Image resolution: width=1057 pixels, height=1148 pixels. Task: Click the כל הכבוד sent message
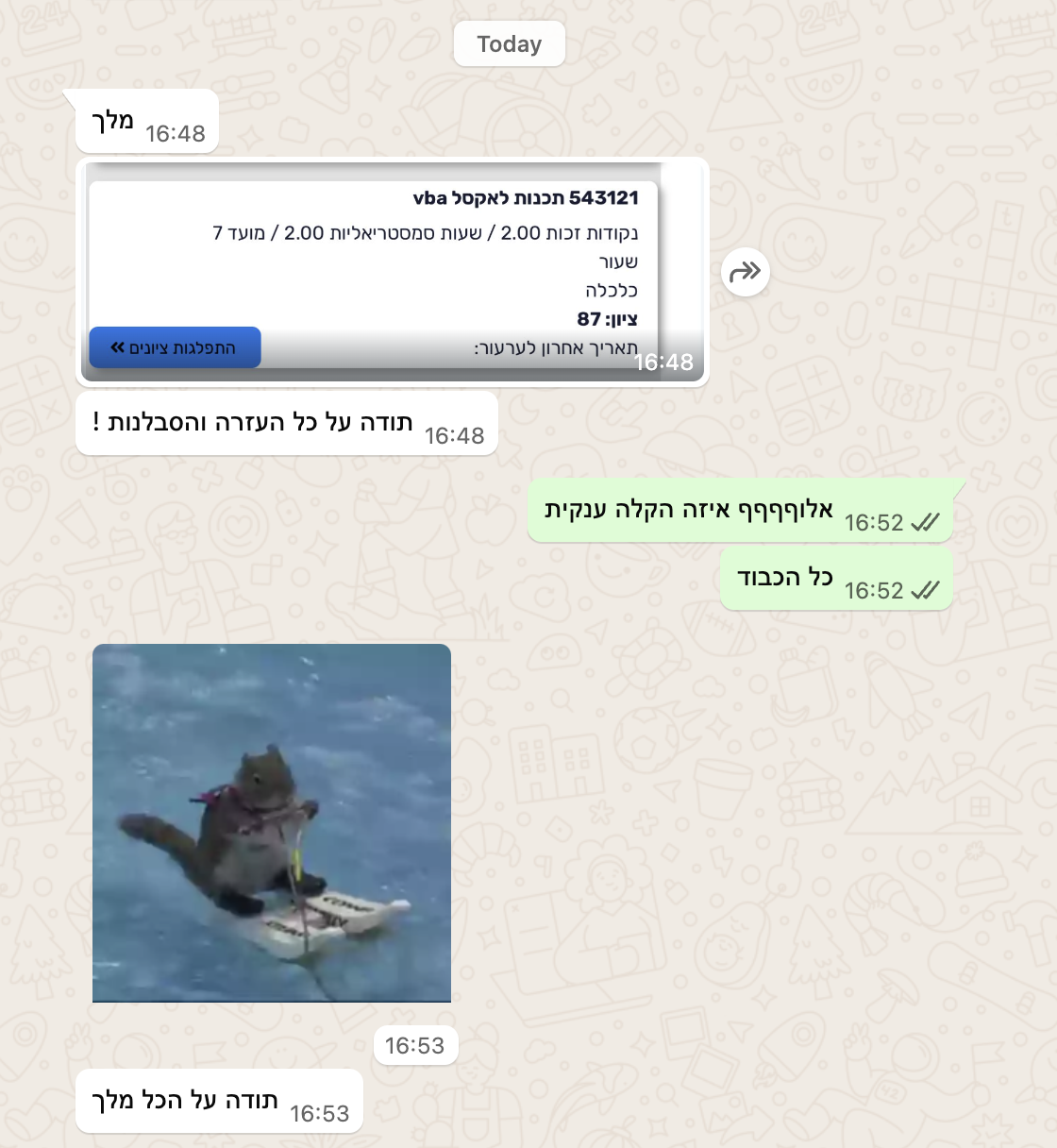pos(836,579)
